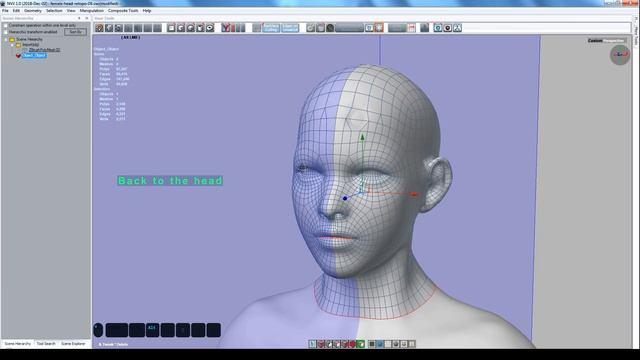Screen dimensions: 640x360
Task: Open the Geometry menu
Action: [x=33, y=11]
